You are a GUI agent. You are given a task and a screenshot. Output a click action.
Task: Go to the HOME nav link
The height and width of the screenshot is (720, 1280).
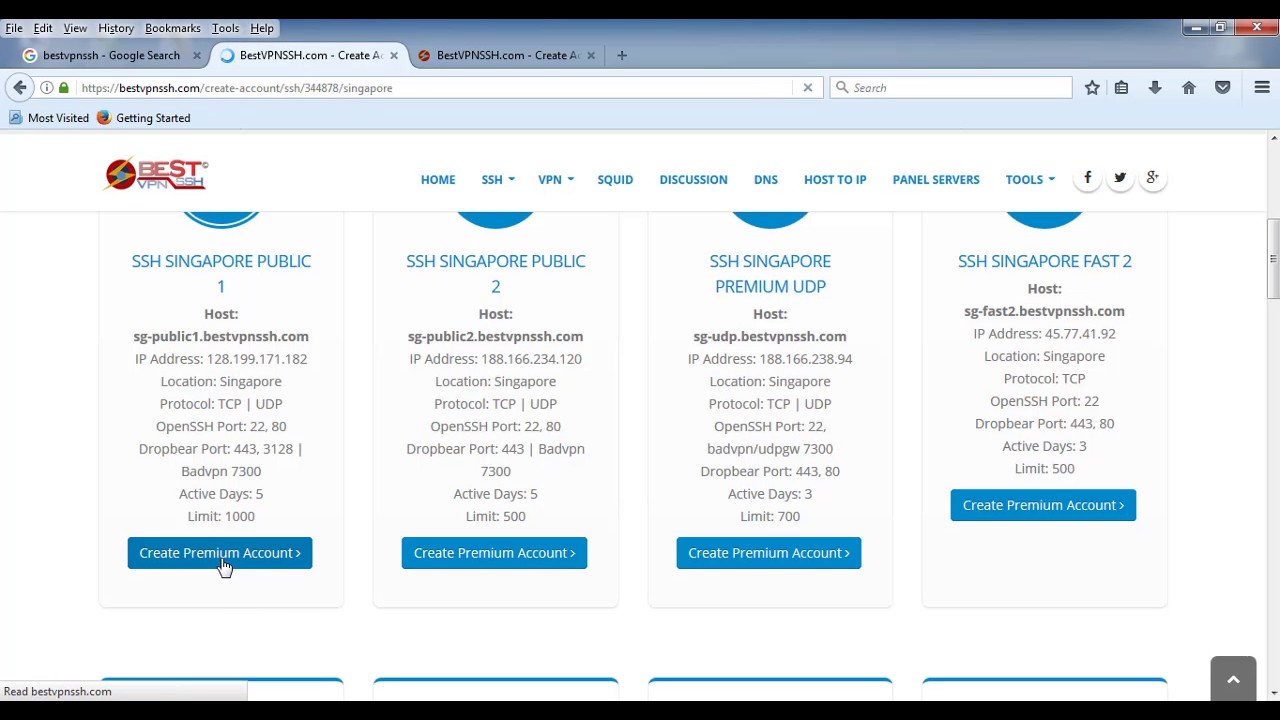tap(438, 180)
